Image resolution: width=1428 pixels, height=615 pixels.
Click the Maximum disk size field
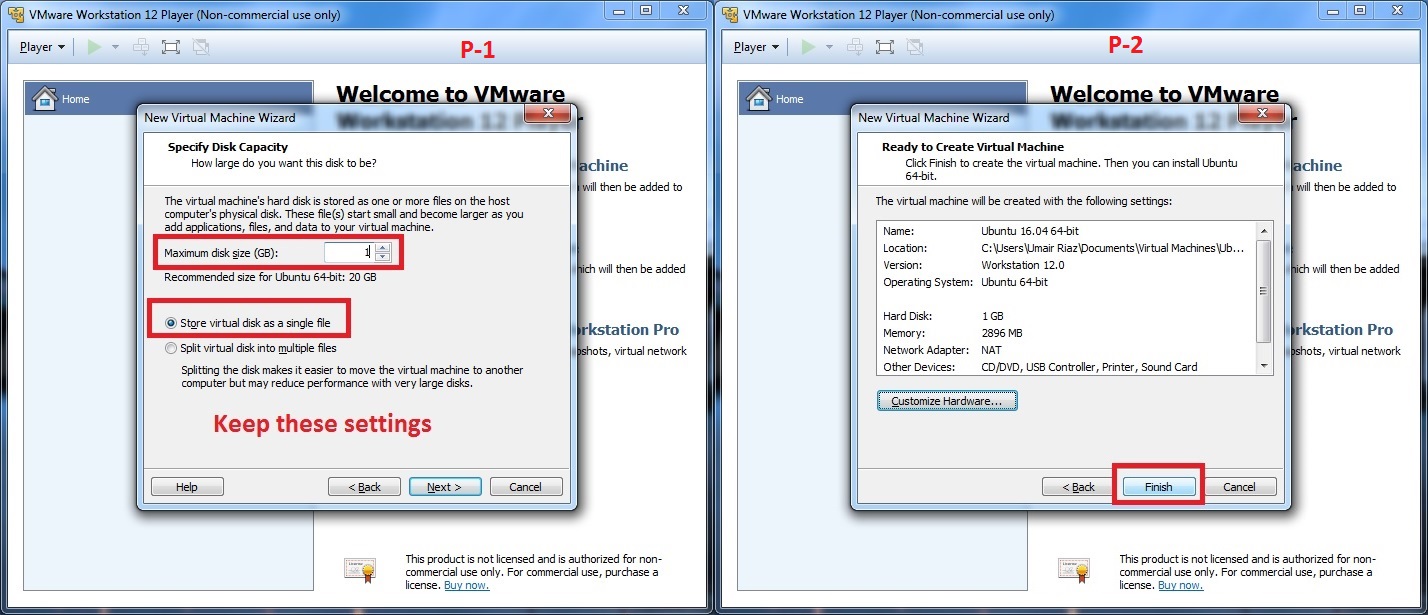(x=349, y=252)
